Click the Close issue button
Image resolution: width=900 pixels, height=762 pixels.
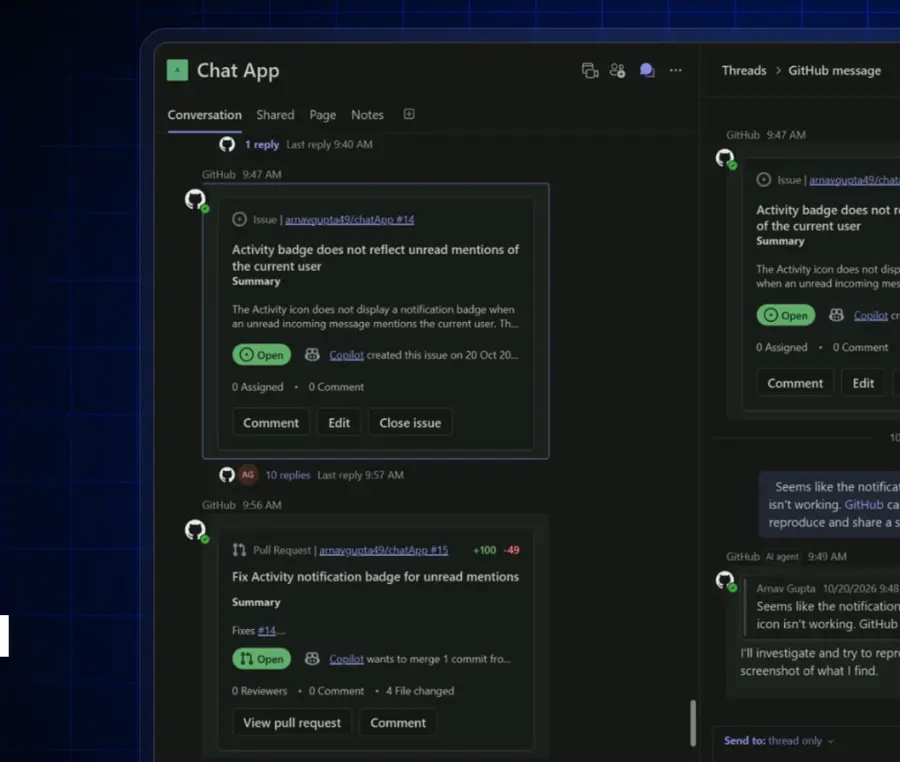(x=410, y=422)
